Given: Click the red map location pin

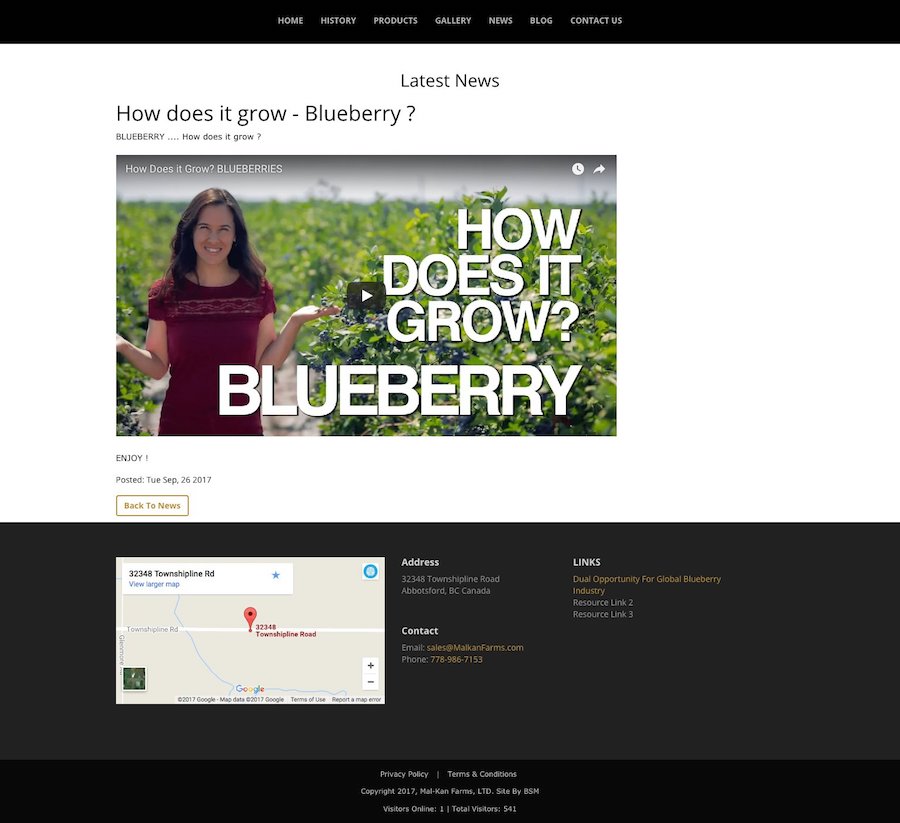Looking at the screenshot, I should (250, 619).
